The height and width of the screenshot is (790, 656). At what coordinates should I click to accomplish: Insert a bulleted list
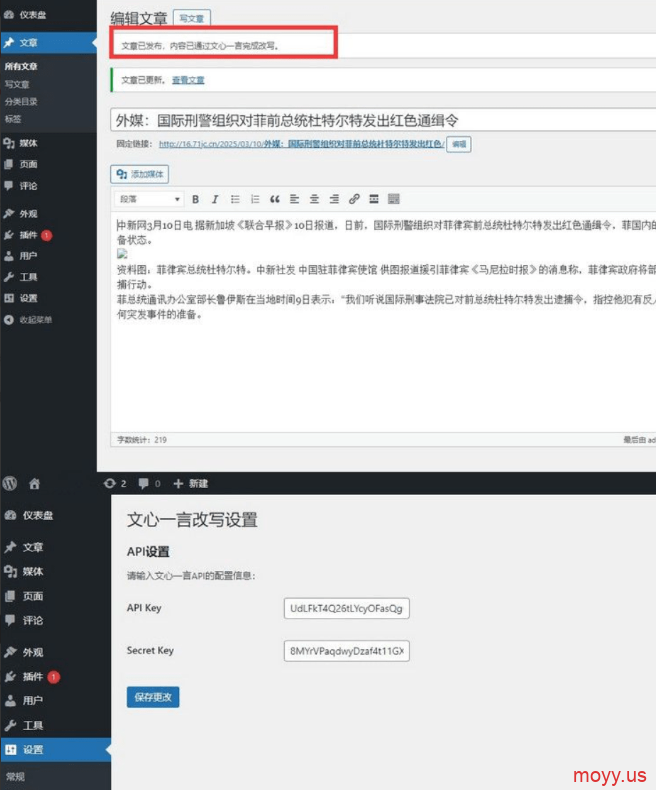pos(235,199)
